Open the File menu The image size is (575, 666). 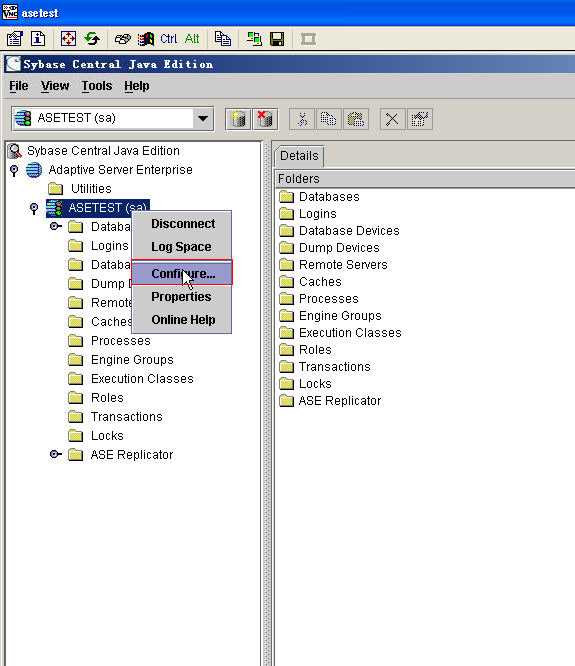(x=19, y=86)
